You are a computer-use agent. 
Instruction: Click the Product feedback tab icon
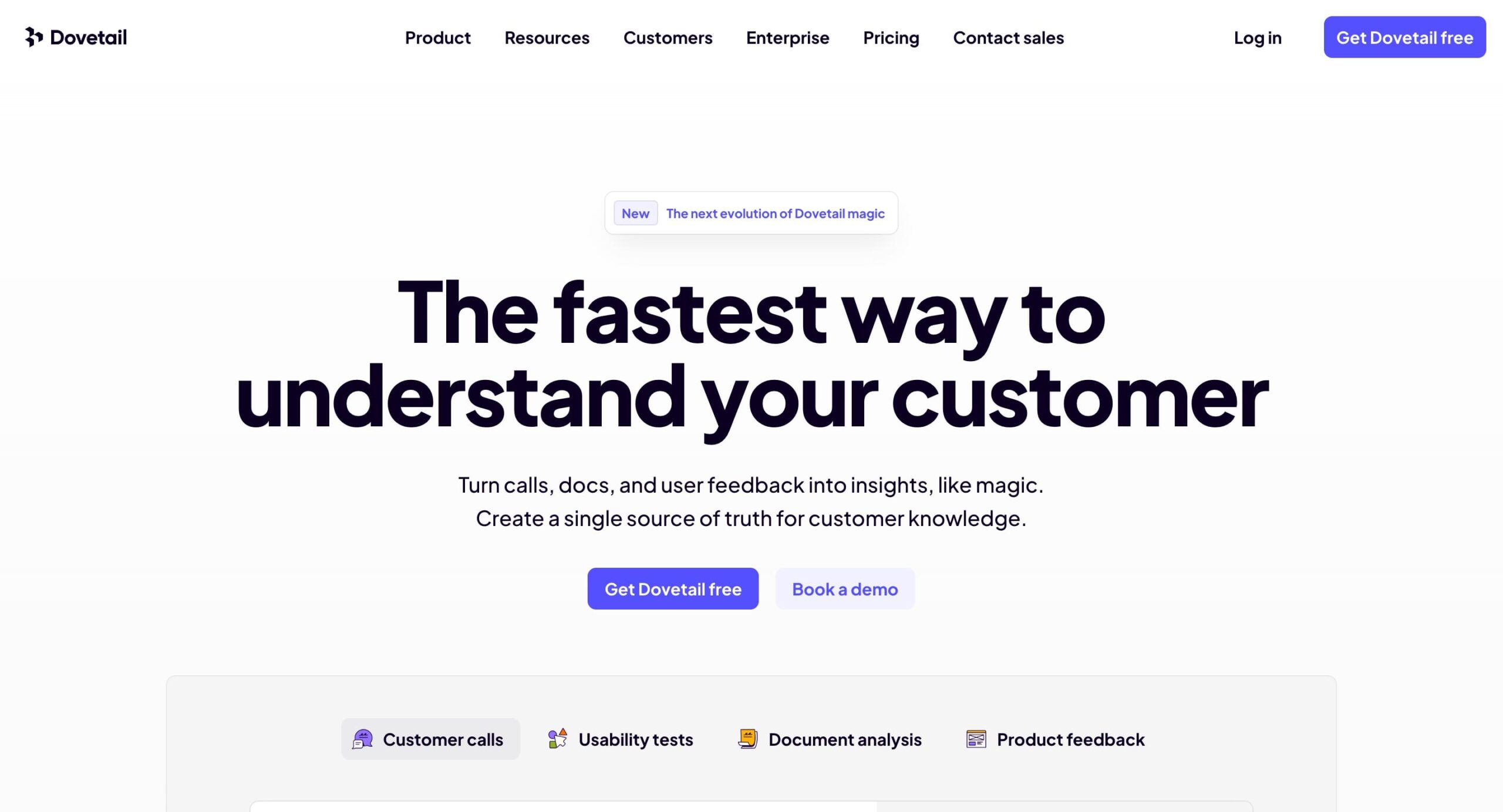pyautogui.click(x=975, y=739)
